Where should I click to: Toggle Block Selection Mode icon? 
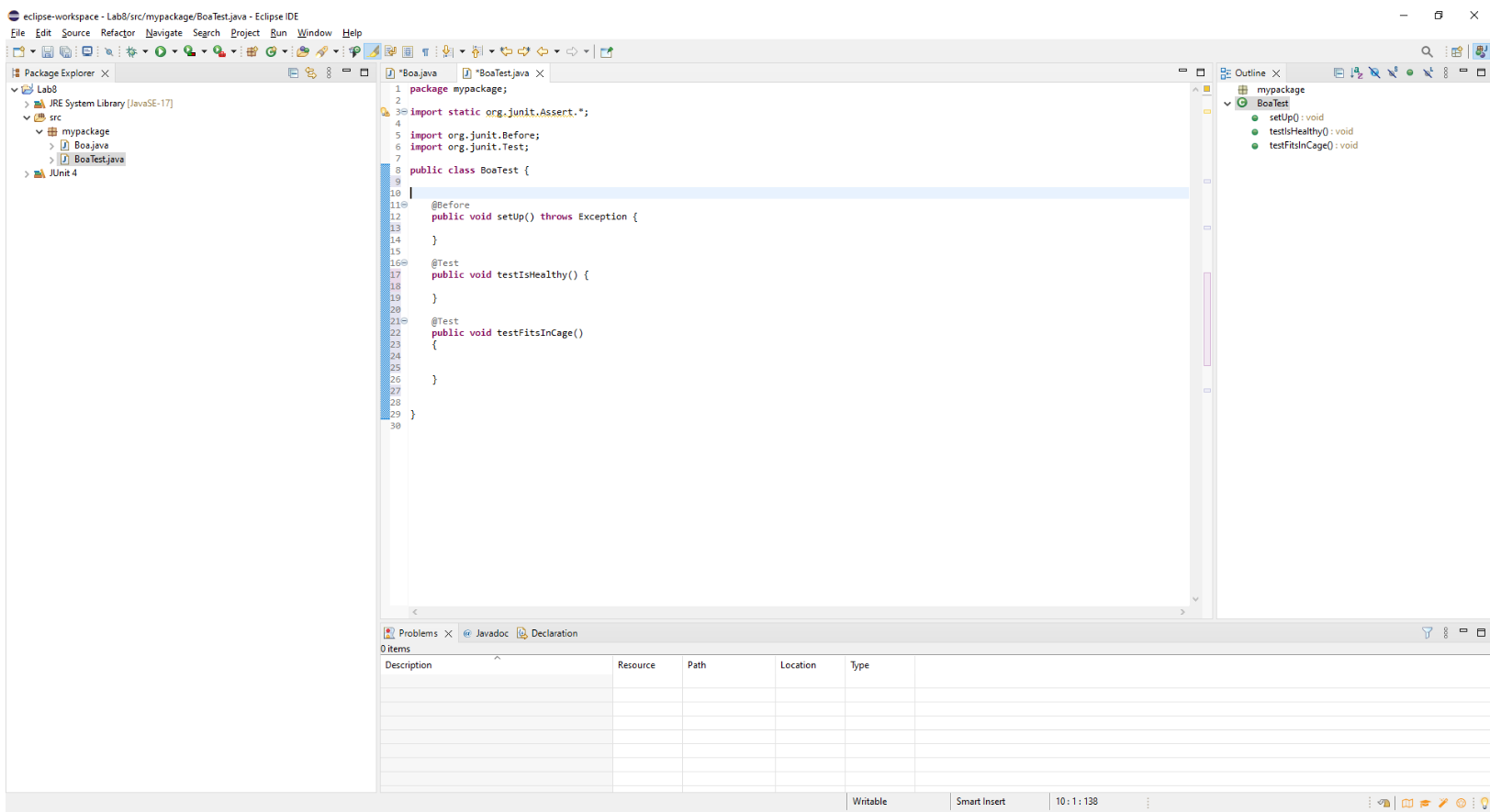point(408,51)
